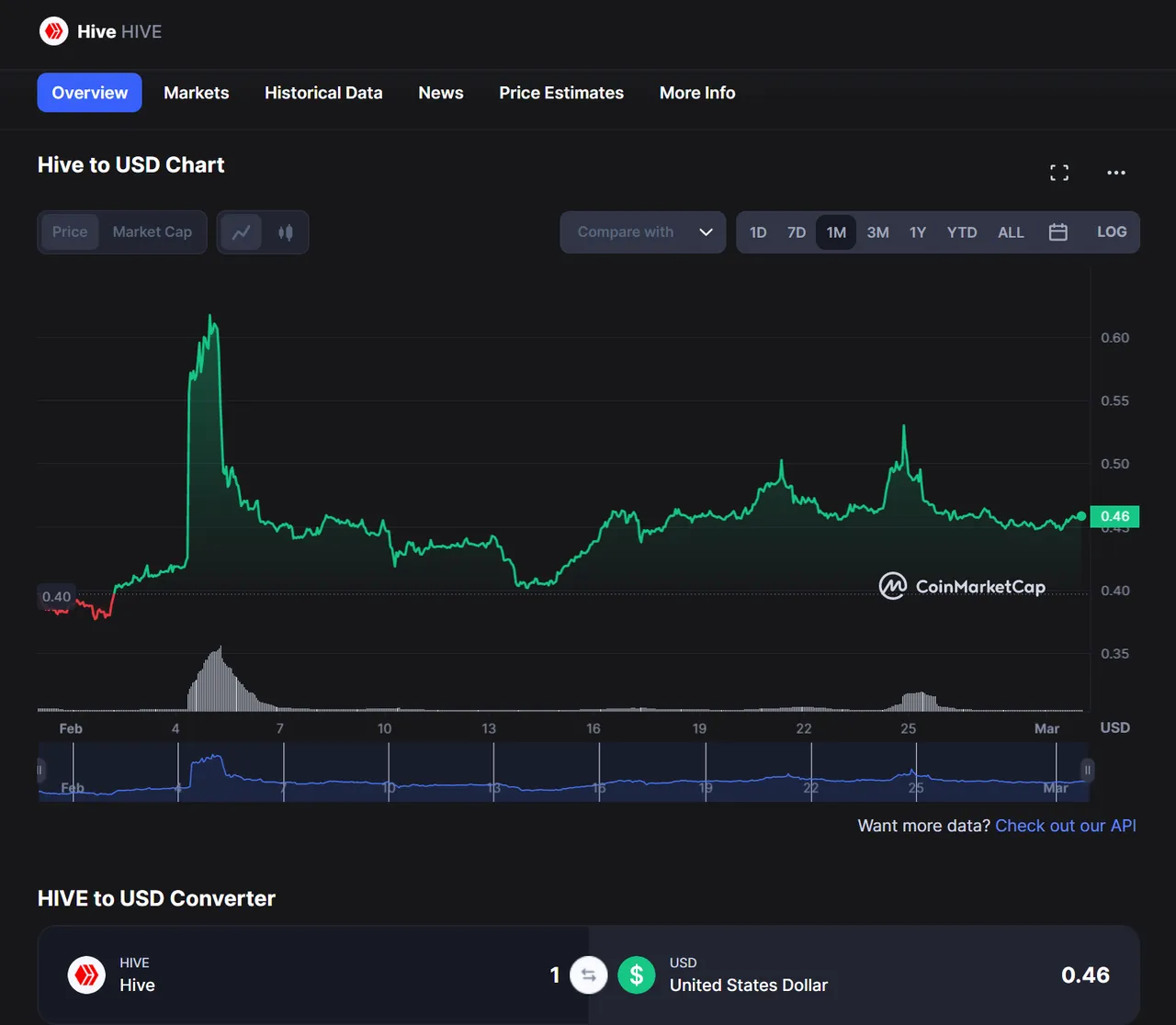This screenshot has height=1025, width=1176.
Task: Follow the Check out our API link
Action: [1066, 826]
